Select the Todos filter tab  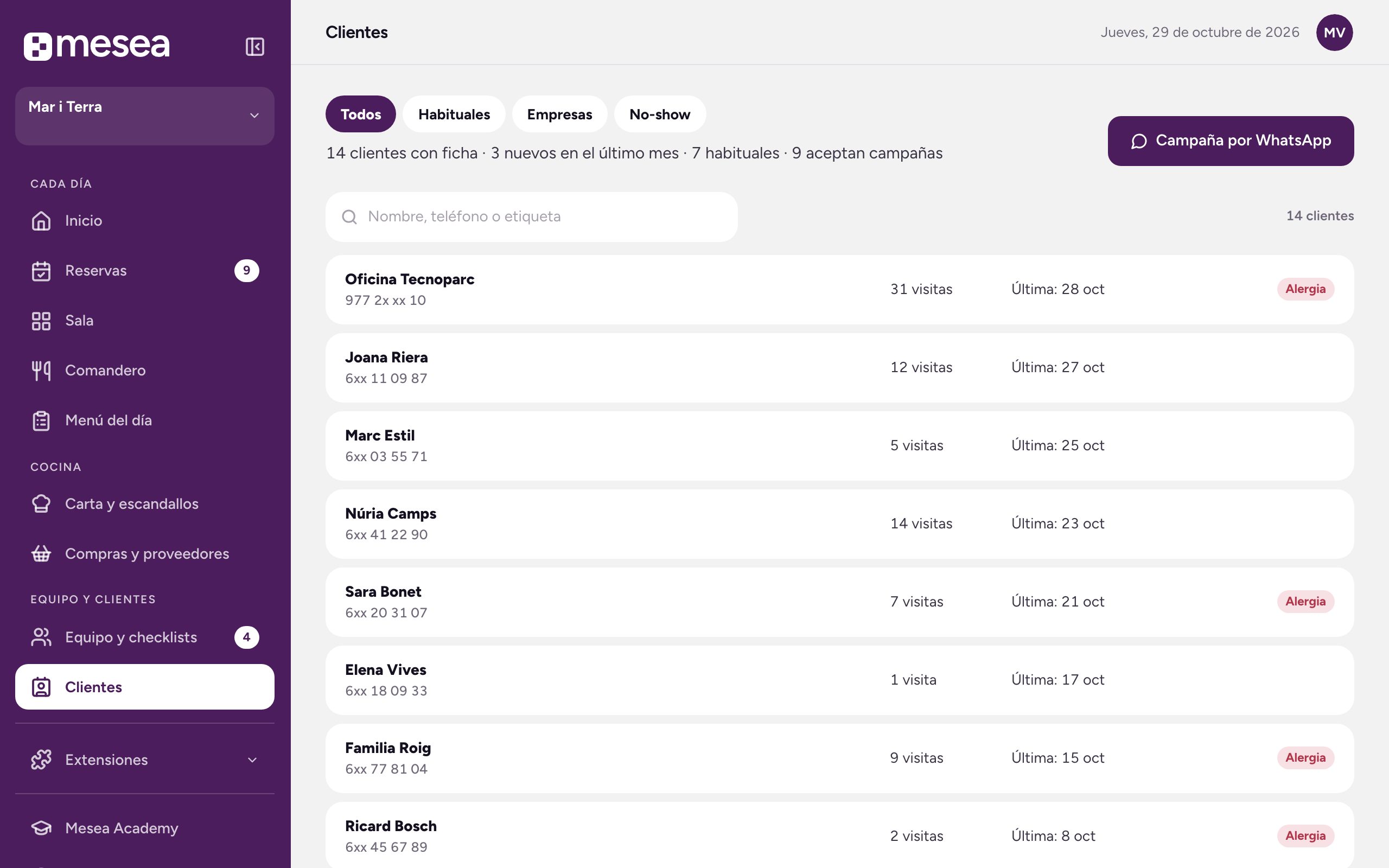click(360, 114)
